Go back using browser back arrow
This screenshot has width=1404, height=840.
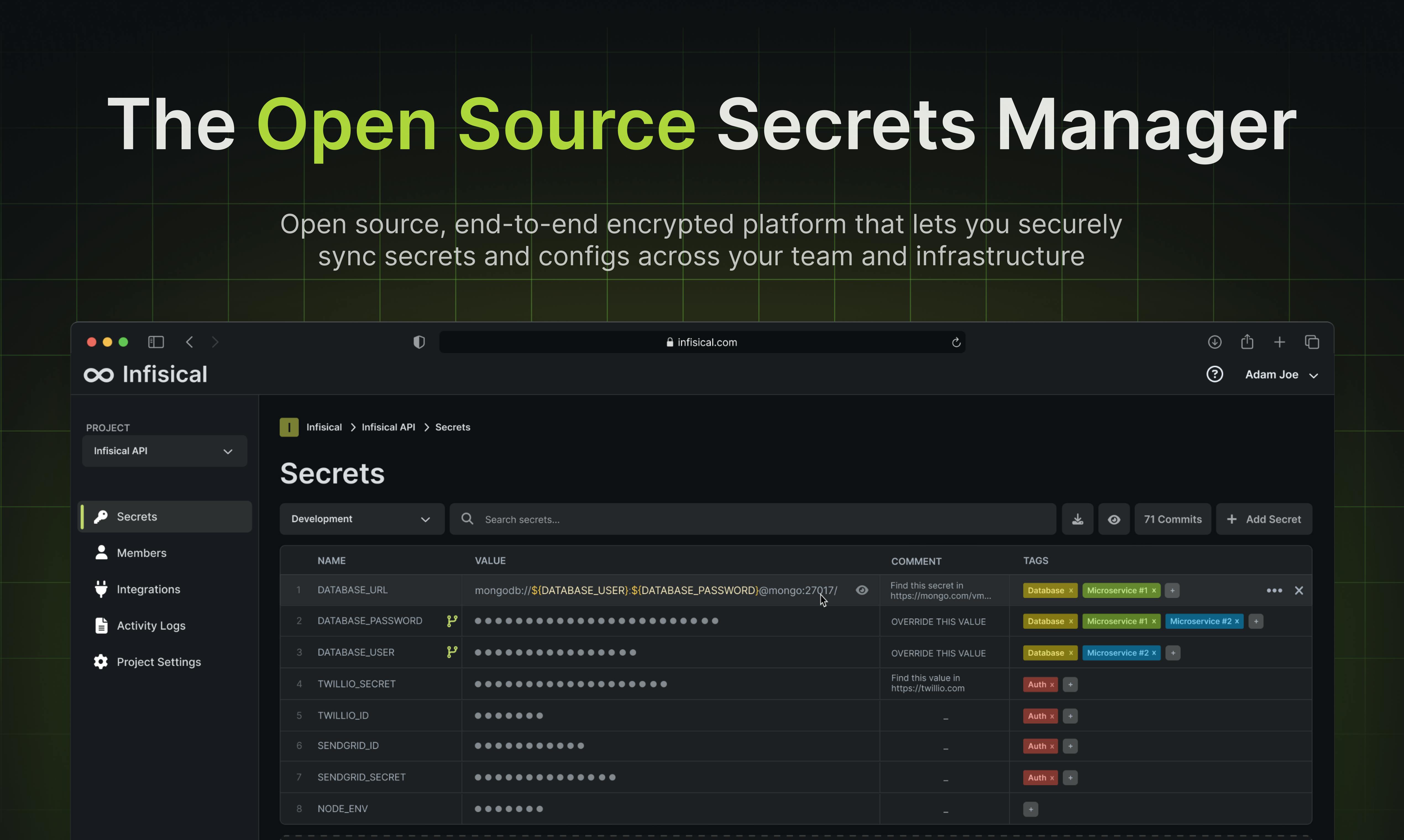pyautogui.click(x=190, y=342)
